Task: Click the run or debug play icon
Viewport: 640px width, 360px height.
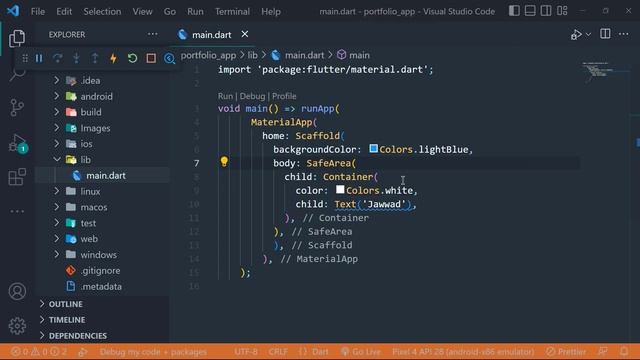Action: pyautogui.click(x=576, y=35)
